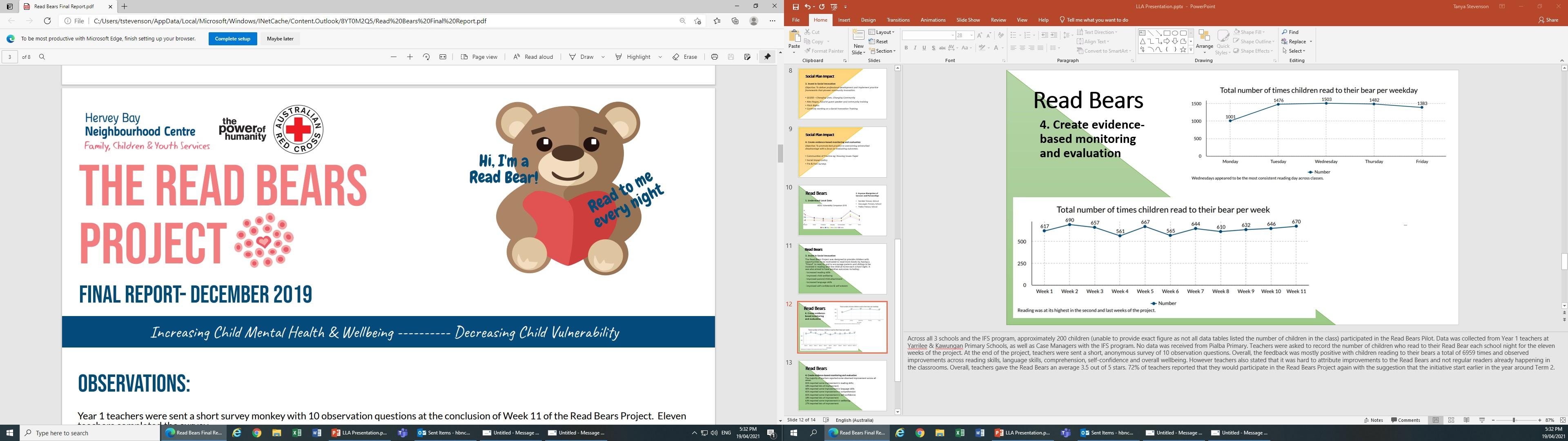1568x441 pixels.
Task: Open the Slide Show ribbon tab
Action: (968, 20)
